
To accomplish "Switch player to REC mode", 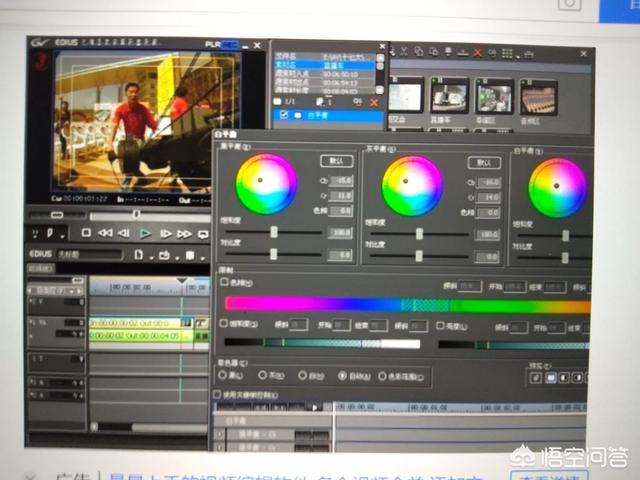I will point(230,44).
